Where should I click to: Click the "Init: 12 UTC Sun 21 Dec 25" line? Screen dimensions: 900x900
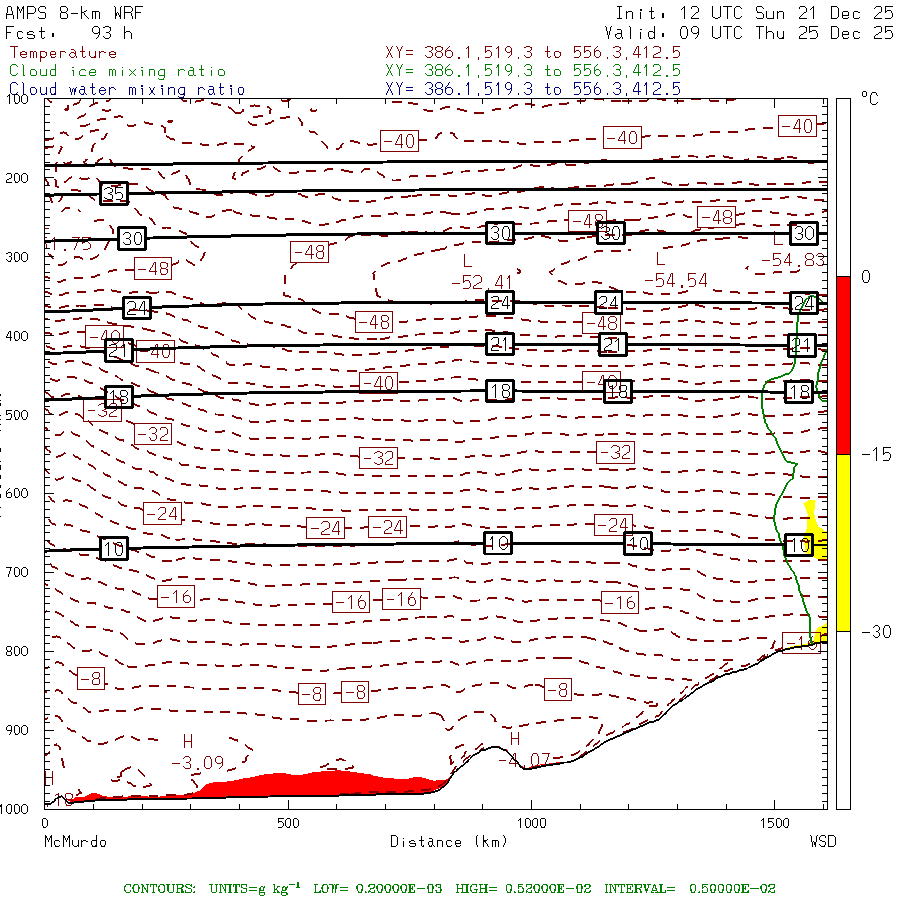(x=754, y=13)
